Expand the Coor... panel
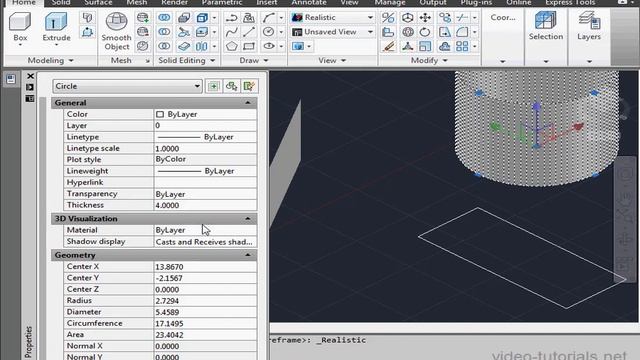 503,61
